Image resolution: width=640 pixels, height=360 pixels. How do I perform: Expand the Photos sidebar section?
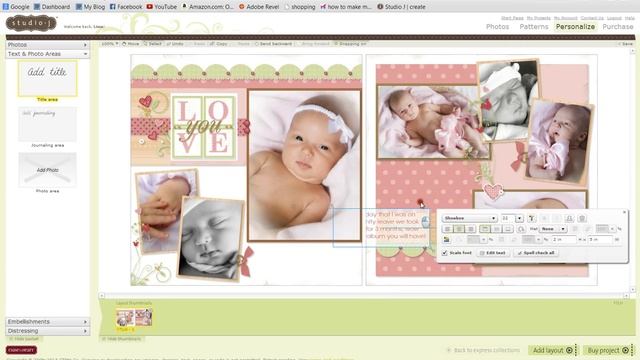47,44
